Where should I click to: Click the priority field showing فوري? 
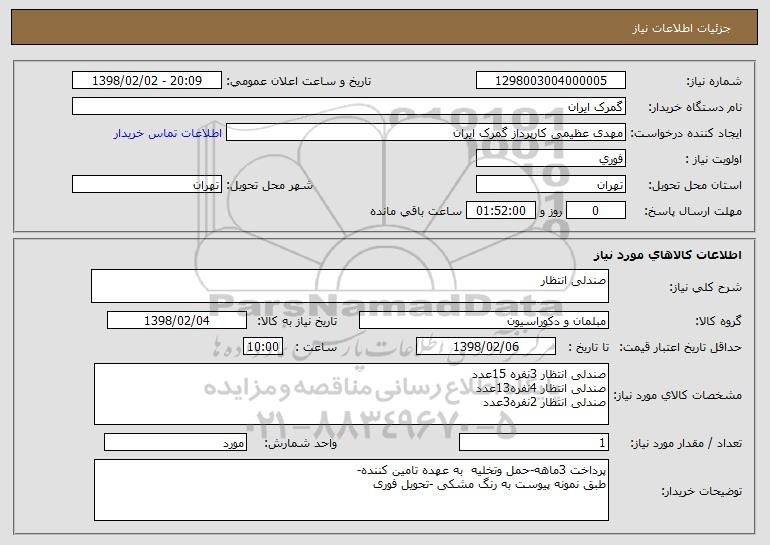550,158
